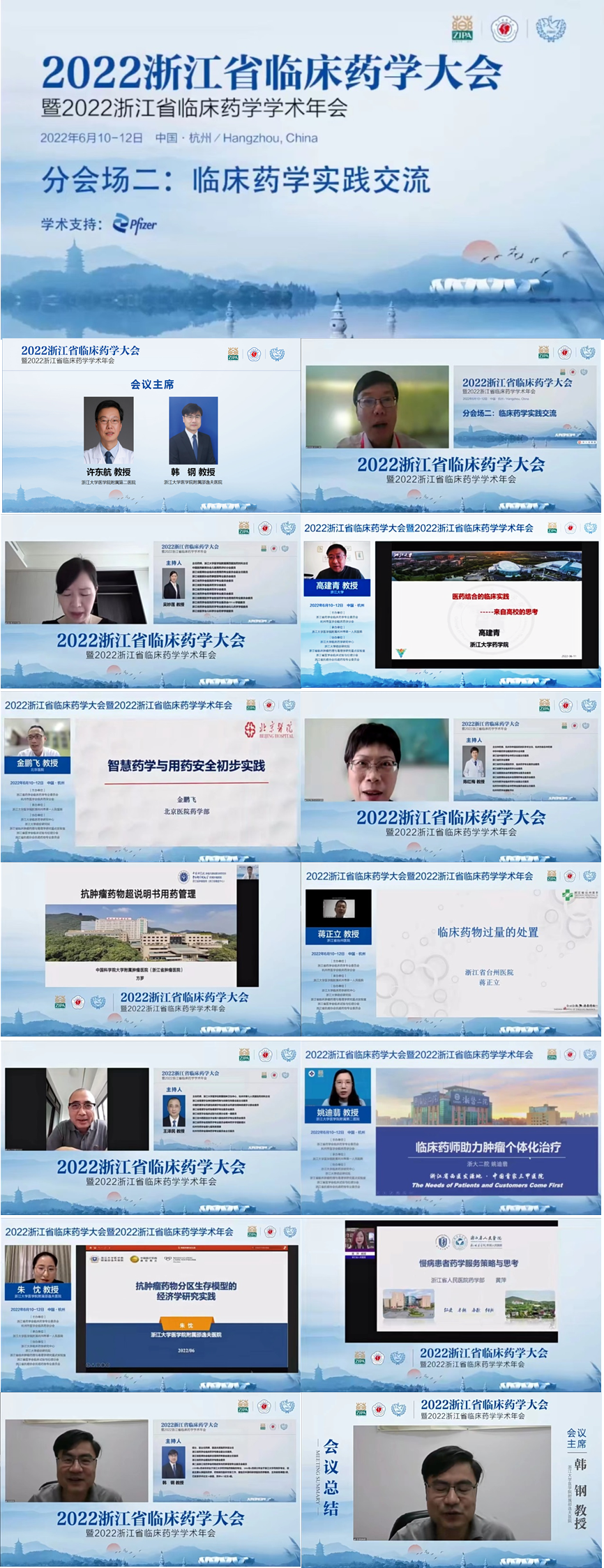The image size is (604, 1568).
Task: Click the text 浙江省台州医院 on the slide
Action: [489, 972]
